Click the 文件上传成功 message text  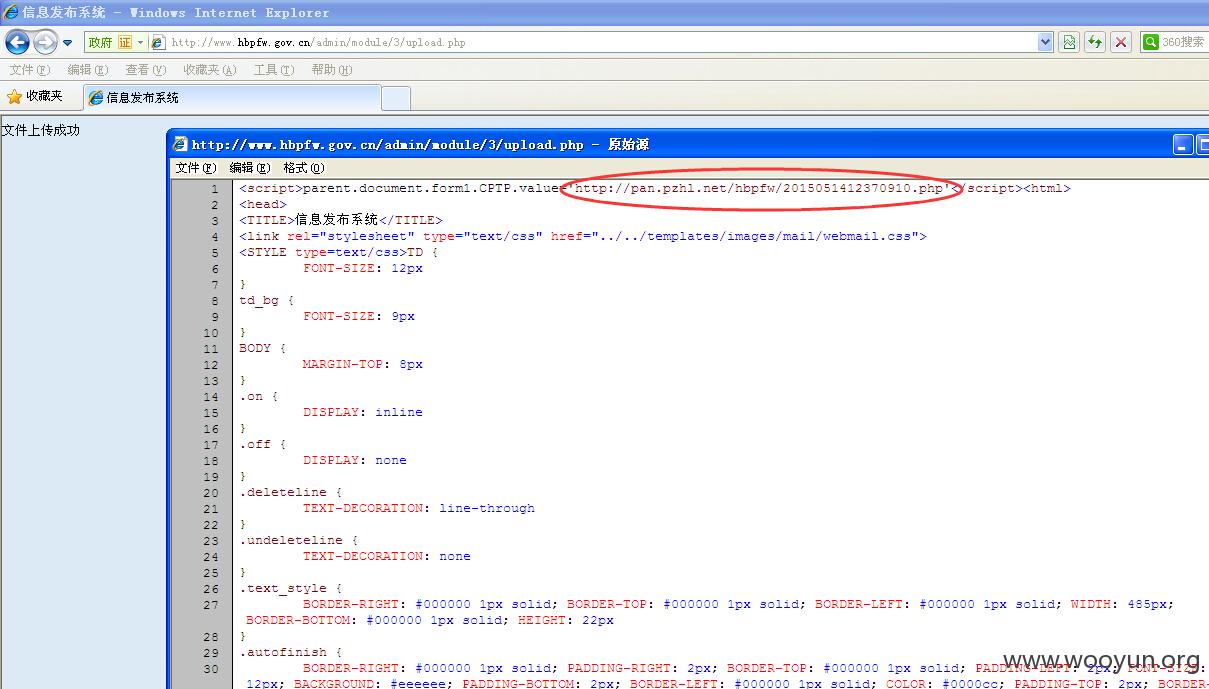pos(40,130)
